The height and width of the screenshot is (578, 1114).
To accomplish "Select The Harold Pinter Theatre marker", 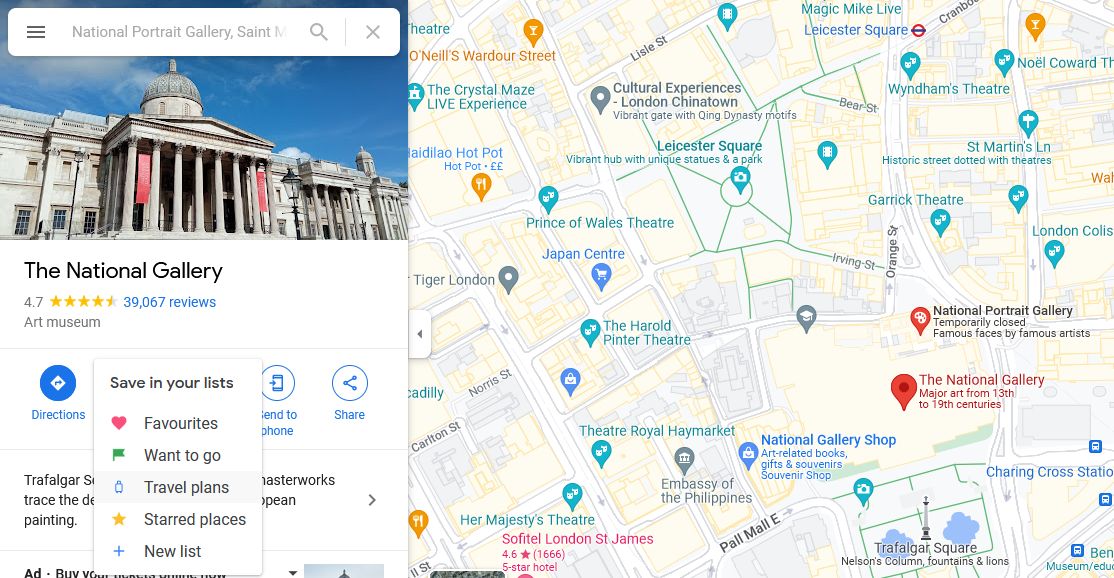I will [590, 332].
